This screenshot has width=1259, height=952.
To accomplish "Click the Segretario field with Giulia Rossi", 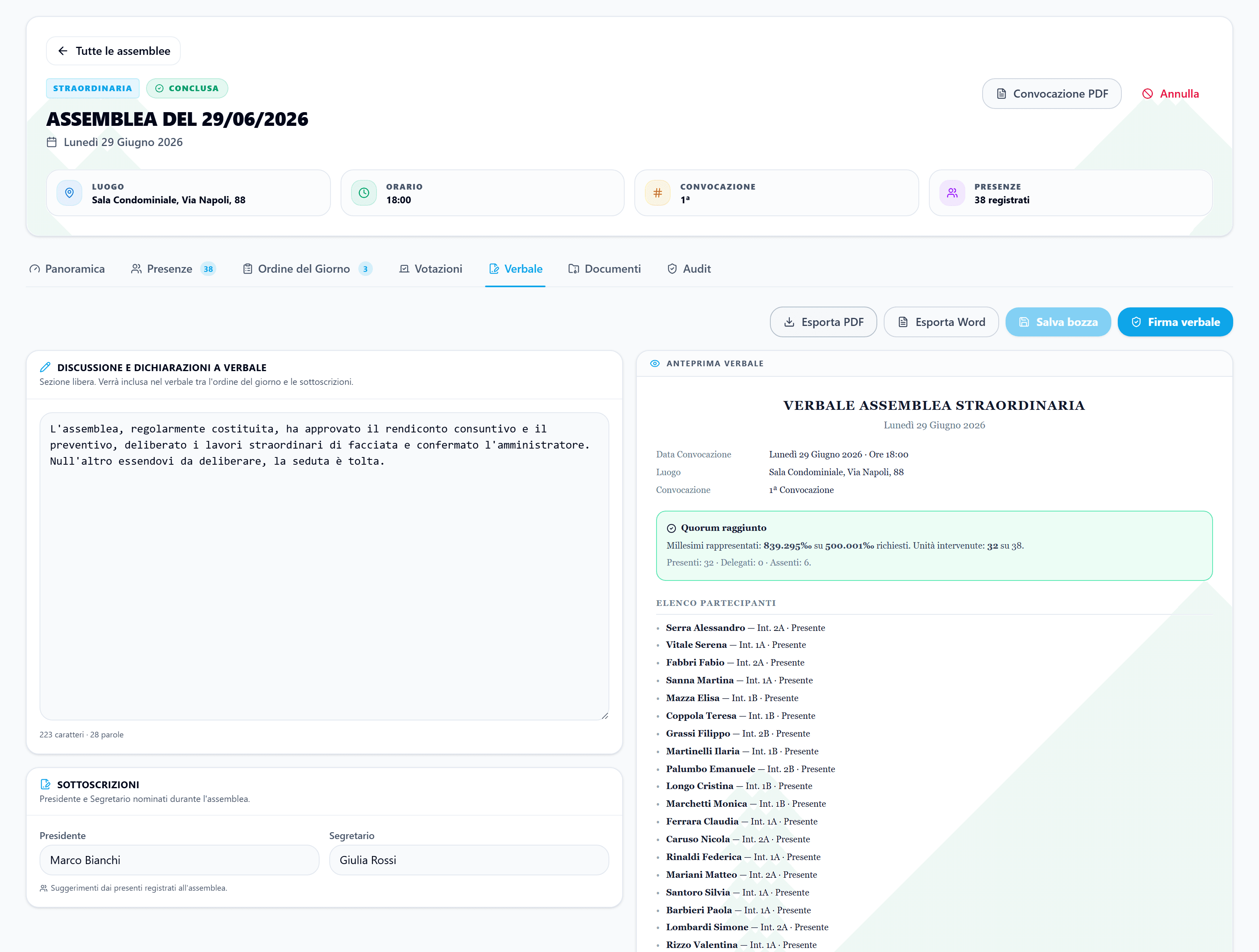I will [x=469, y=860].
